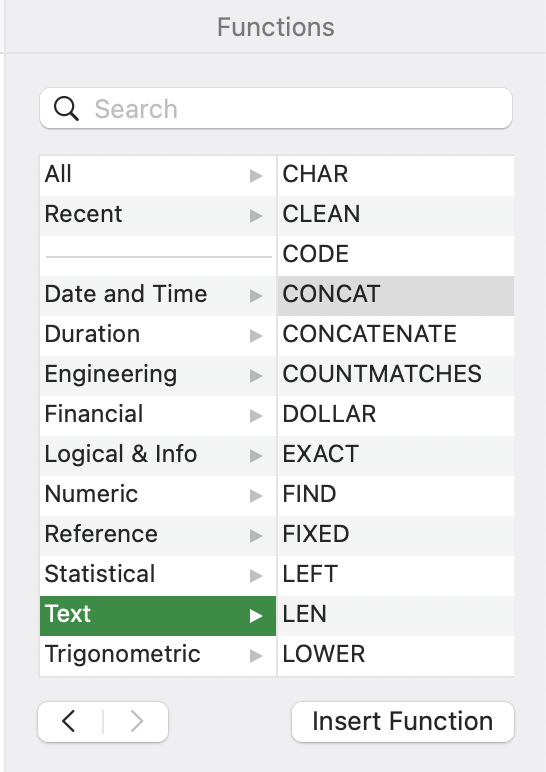Viewport: 546px width, 772px height.
Task: Click the arrow next to Trigonometric
Action: pos(256,655)
